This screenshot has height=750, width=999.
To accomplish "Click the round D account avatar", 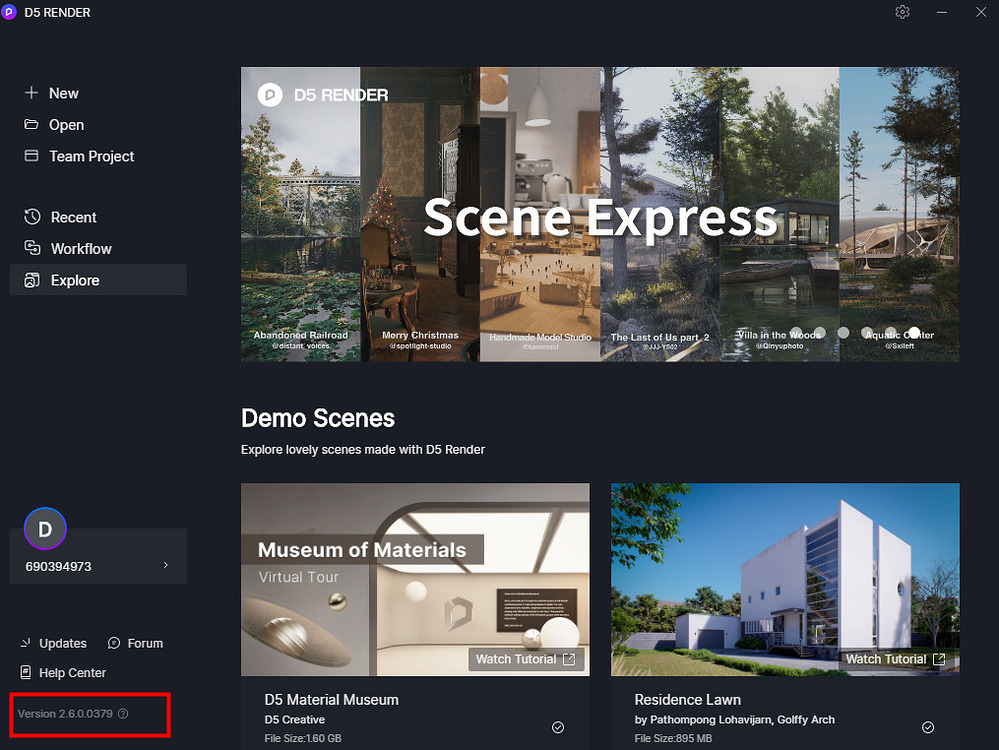I will coord(45,529).
